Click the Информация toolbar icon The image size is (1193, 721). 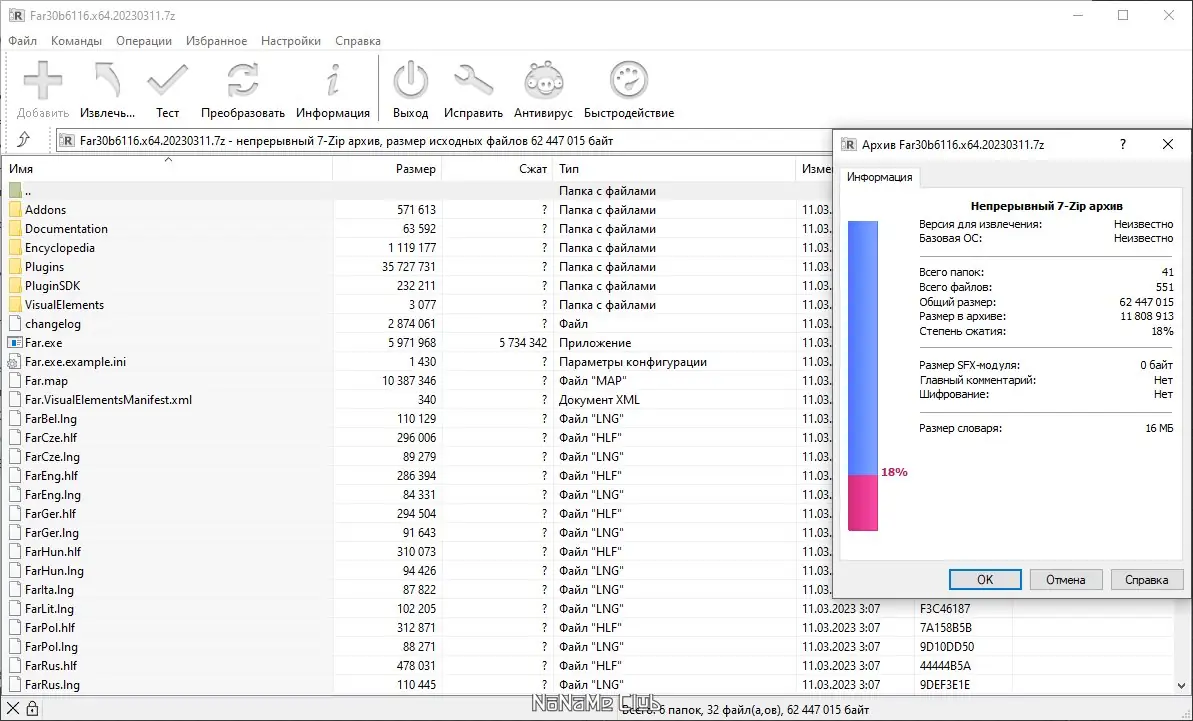pos(333,80)
